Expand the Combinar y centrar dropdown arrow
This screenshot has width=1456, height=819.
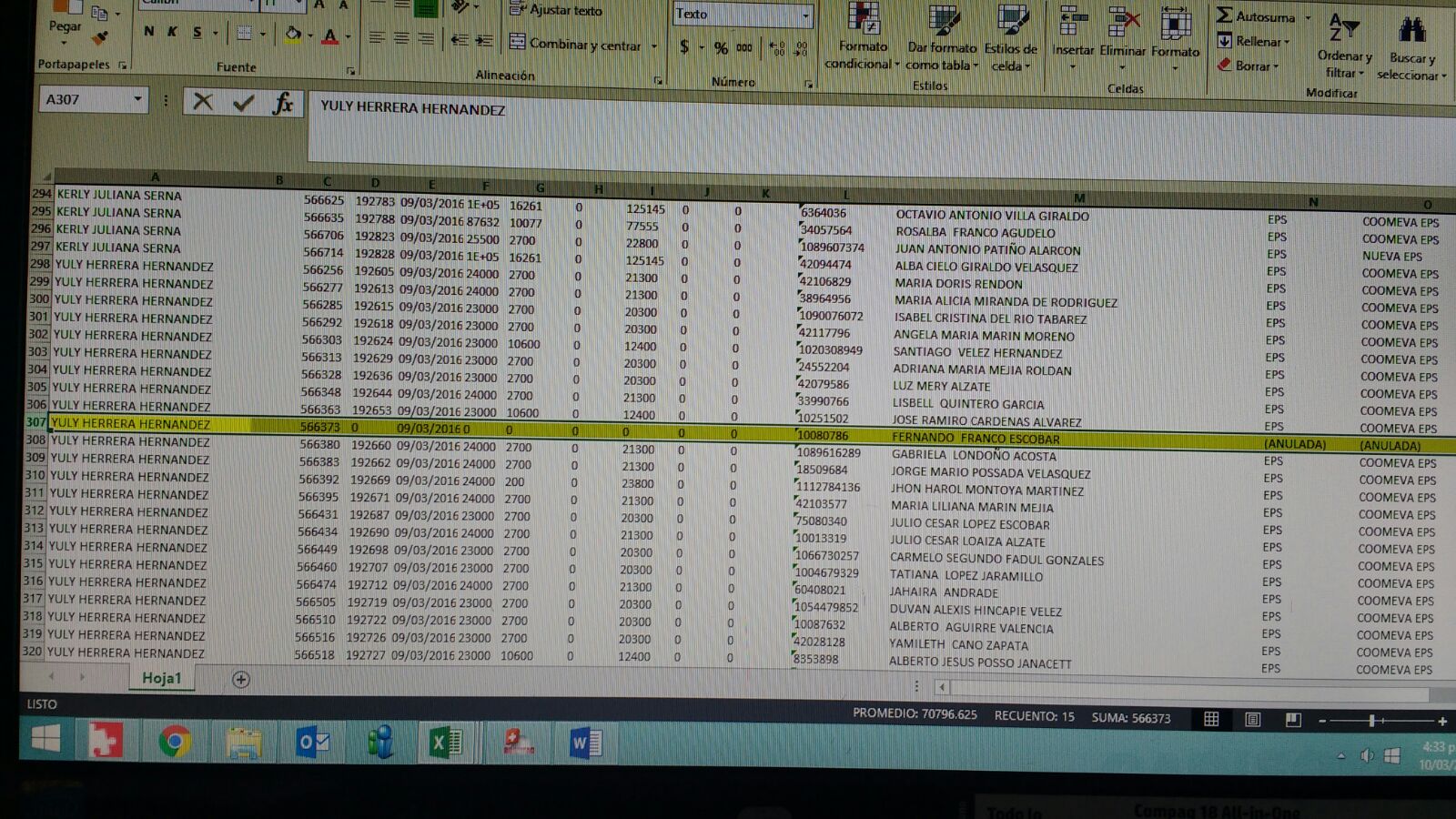tap(654, 46)
